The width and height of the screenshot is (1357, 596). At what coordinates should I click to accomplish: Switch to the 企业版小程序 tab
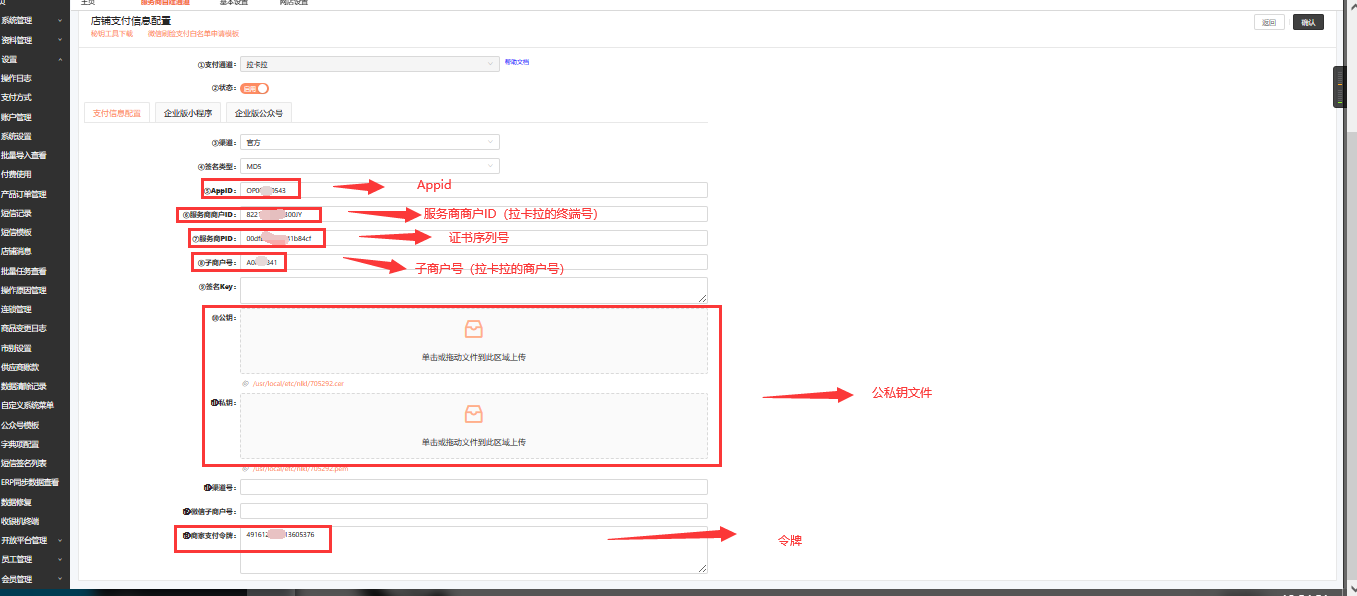pyautogui.click(x=188, y=113)
